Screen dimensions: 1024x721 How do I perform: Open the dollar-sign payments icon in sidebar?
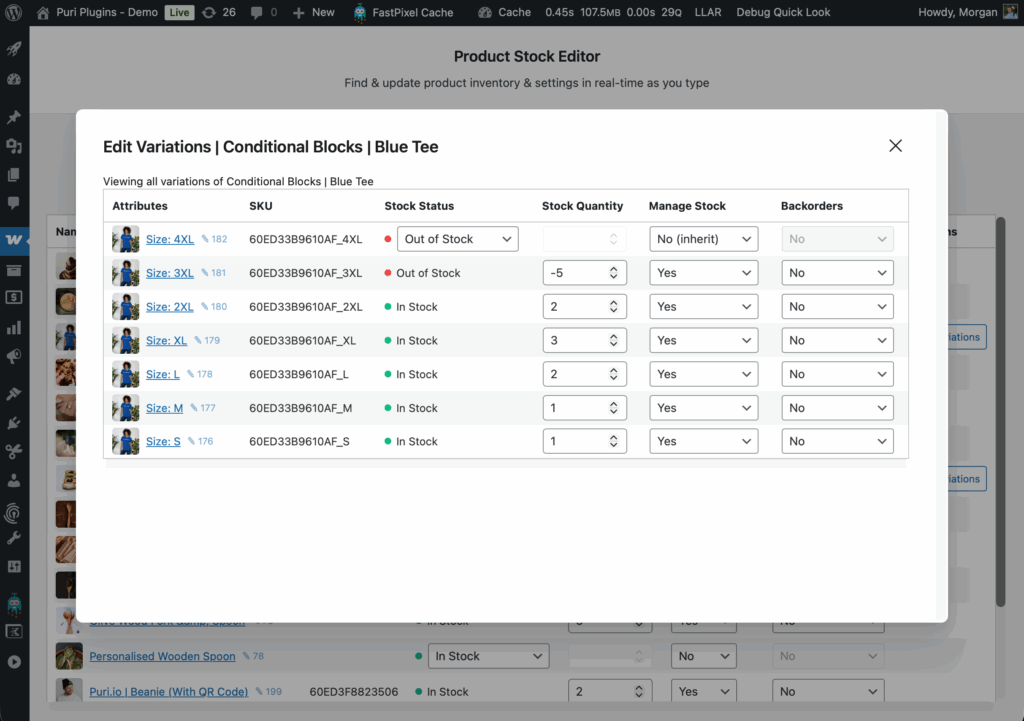click(14, 296)
